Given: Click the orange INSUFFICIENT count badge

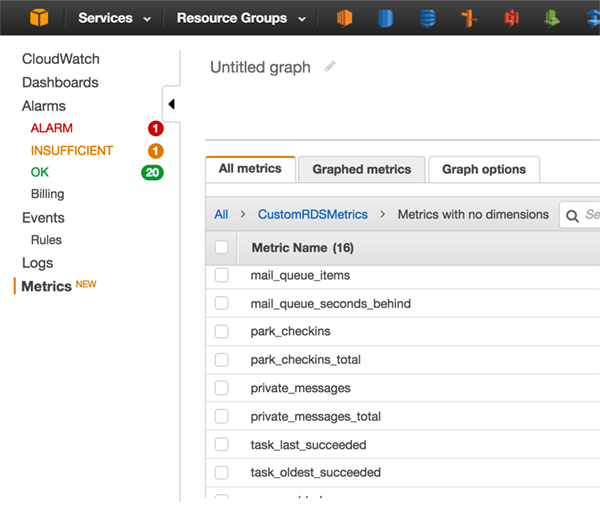Looking at the screenshot, I should 156,151.
